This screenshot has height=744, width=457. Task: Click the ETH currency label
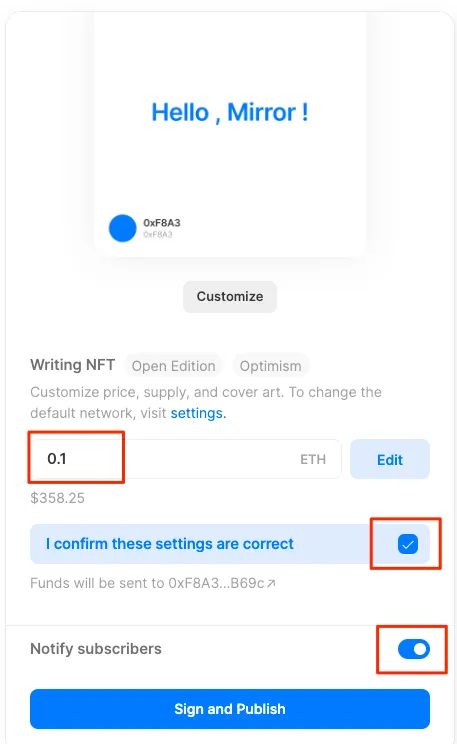313,459
